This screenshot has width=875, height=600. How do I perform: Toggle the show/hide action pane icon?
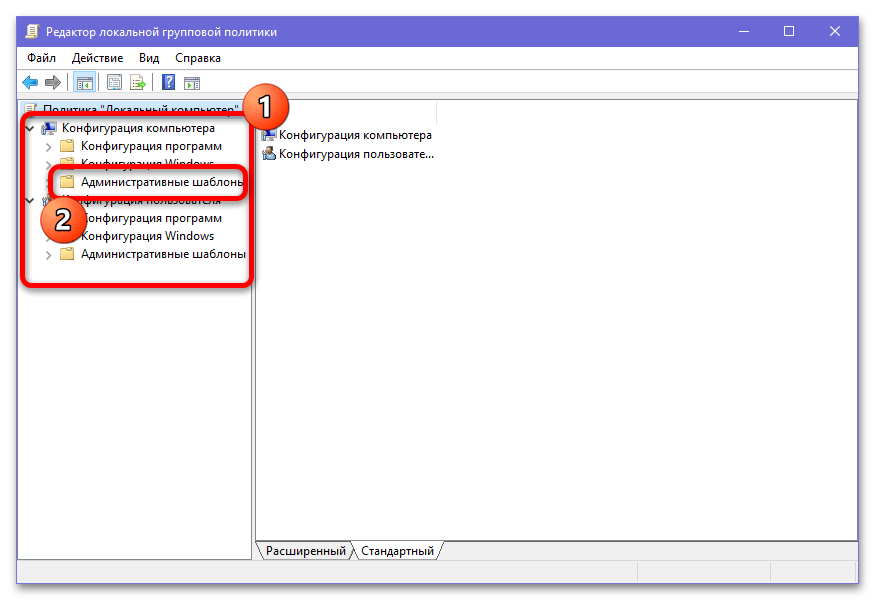coord(192,83)
